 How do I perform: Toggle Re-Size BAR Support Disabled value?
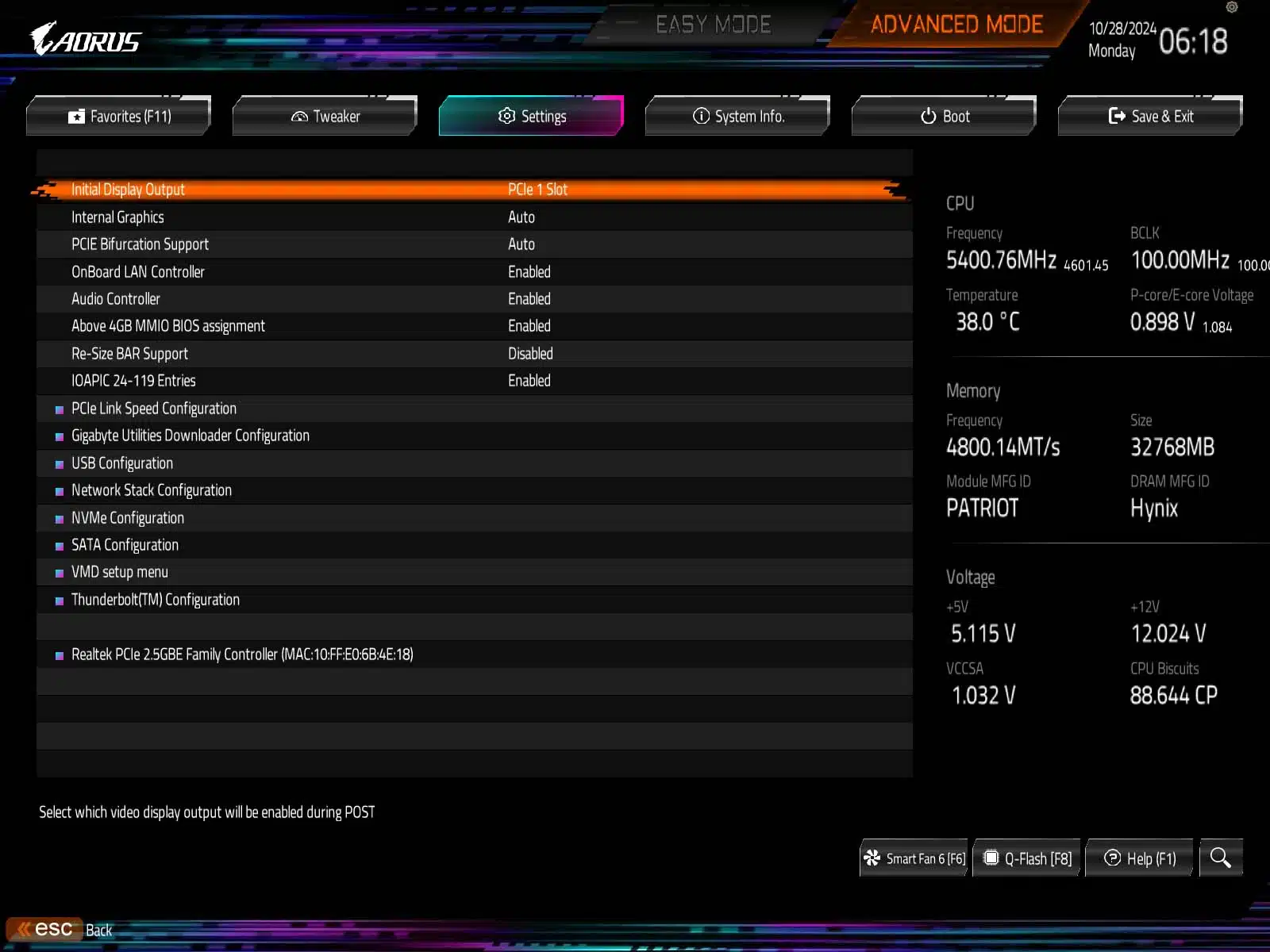point(530,354)
